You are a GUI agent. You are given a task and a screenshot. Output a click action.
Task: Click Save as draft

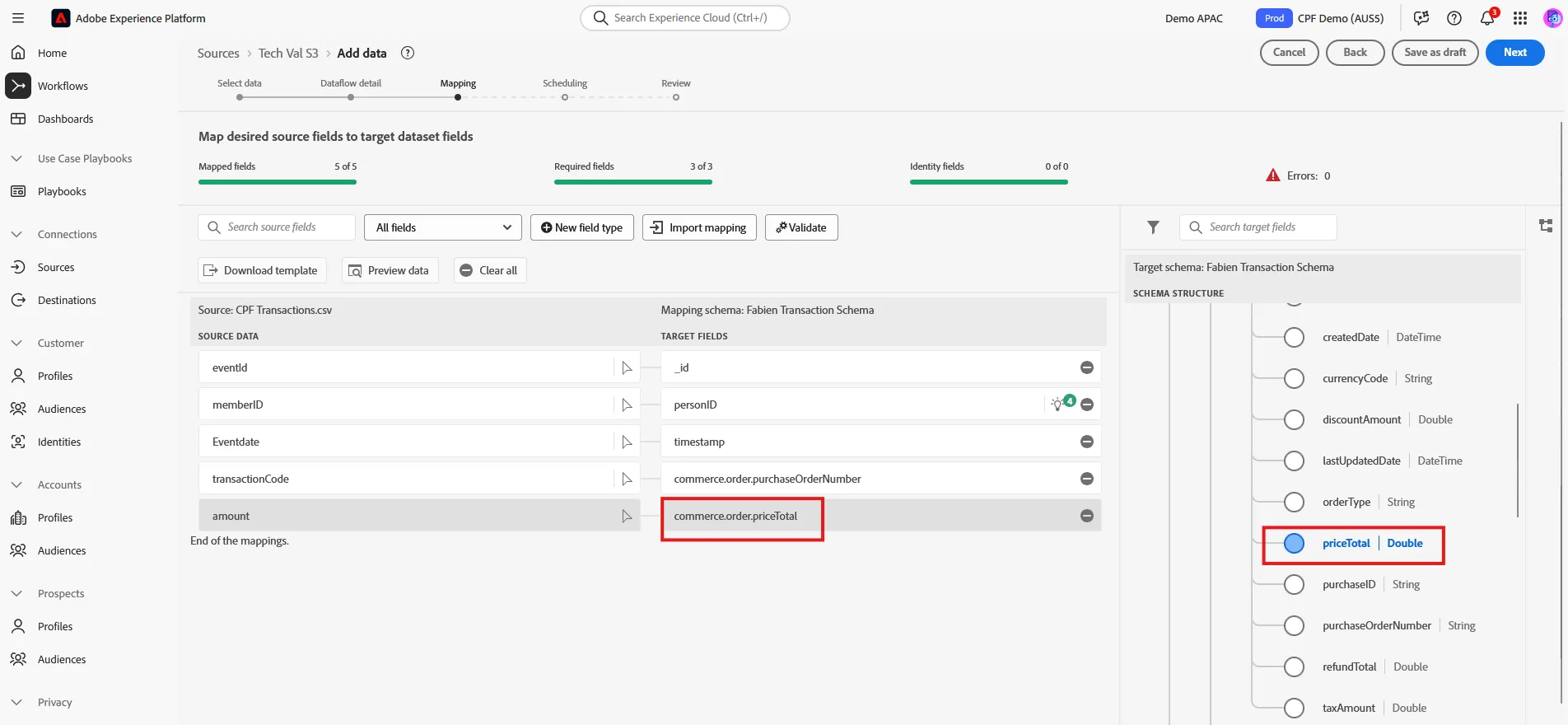(1435, 52)
